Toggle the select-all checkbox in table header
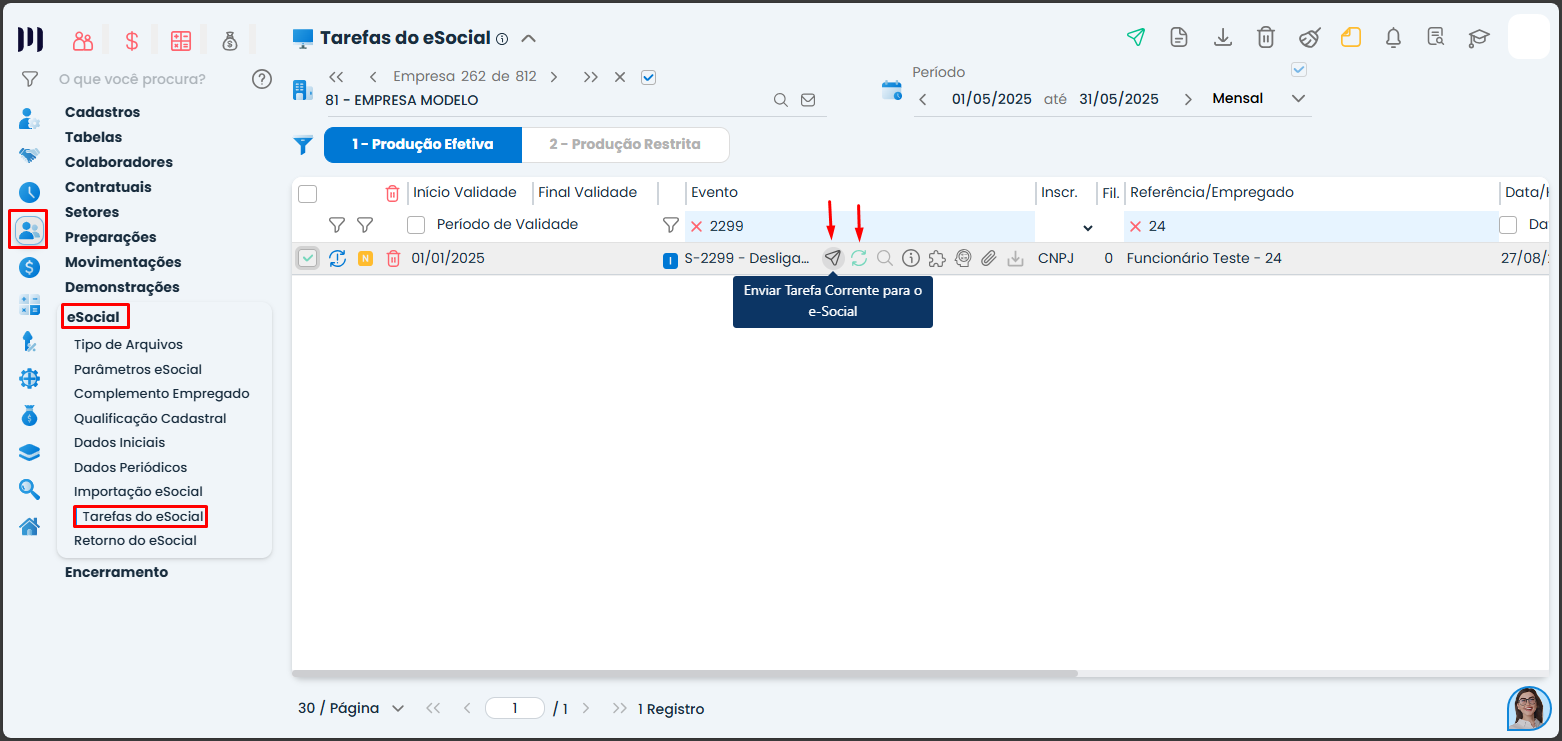 coord(308,194)
